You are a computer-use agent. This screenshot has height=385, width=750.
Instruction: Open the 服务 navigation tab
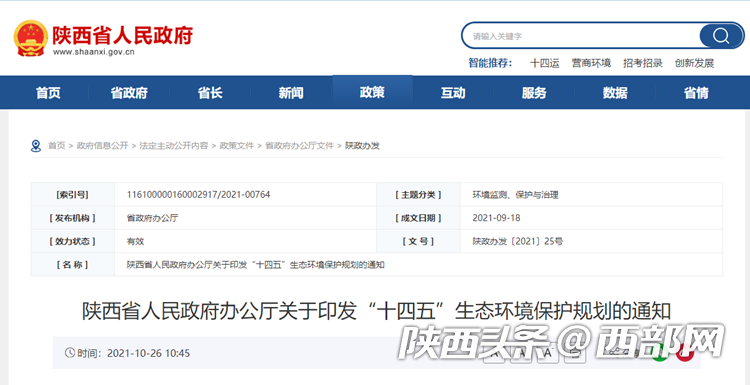tap(534, 92)
